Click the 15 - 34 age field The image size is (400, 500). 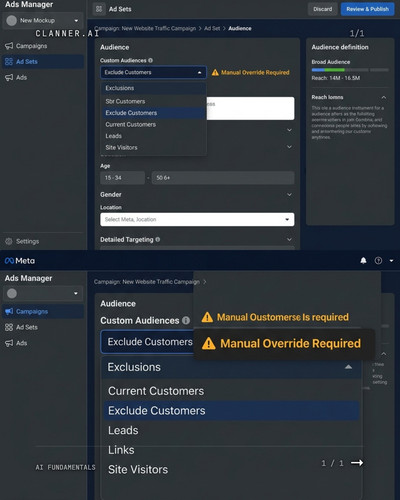(122, 178)
